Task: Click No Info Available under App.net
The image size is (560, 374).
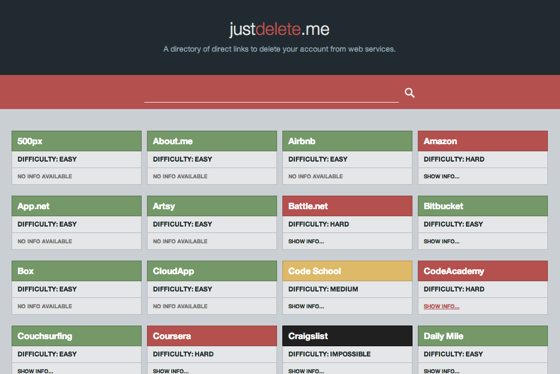Action: pyautogui.click(x=45, y=241)
